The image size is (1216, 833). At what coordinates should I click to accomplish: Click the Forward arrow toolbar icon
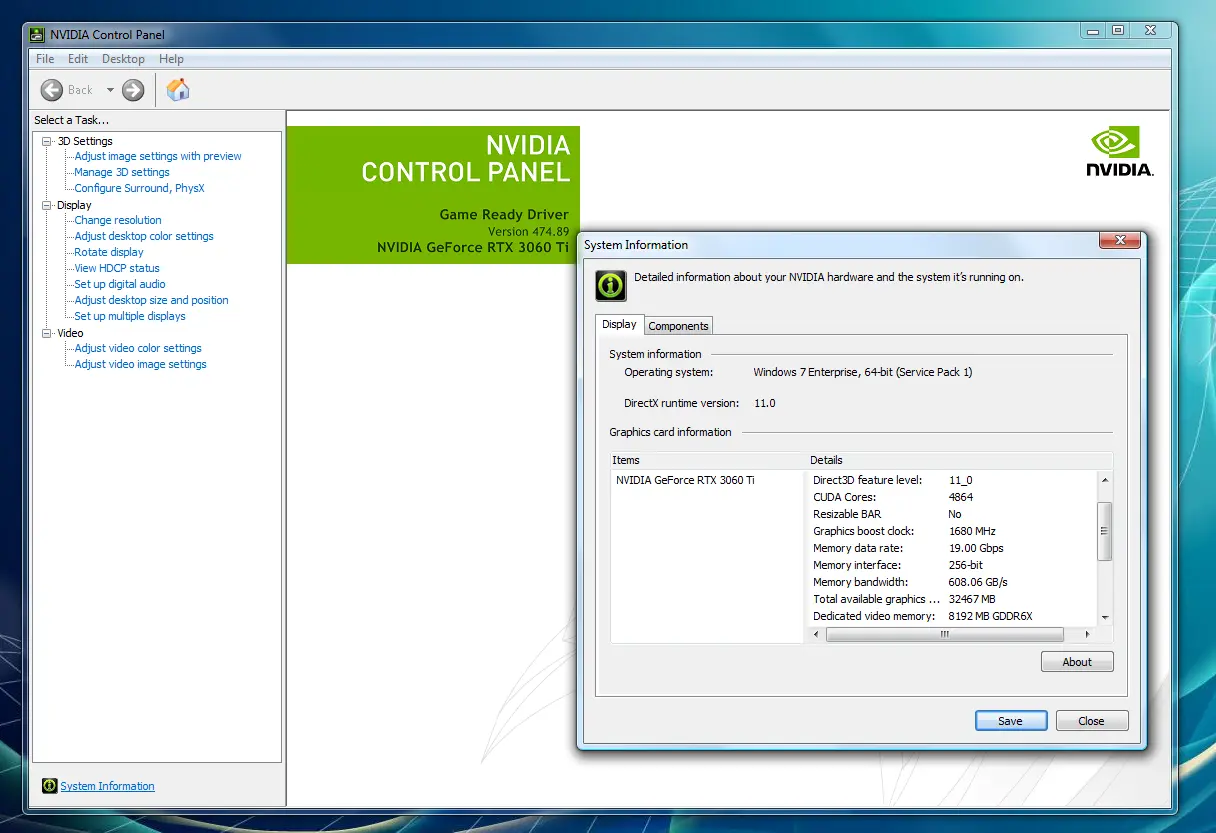click(x=133, y=90)
